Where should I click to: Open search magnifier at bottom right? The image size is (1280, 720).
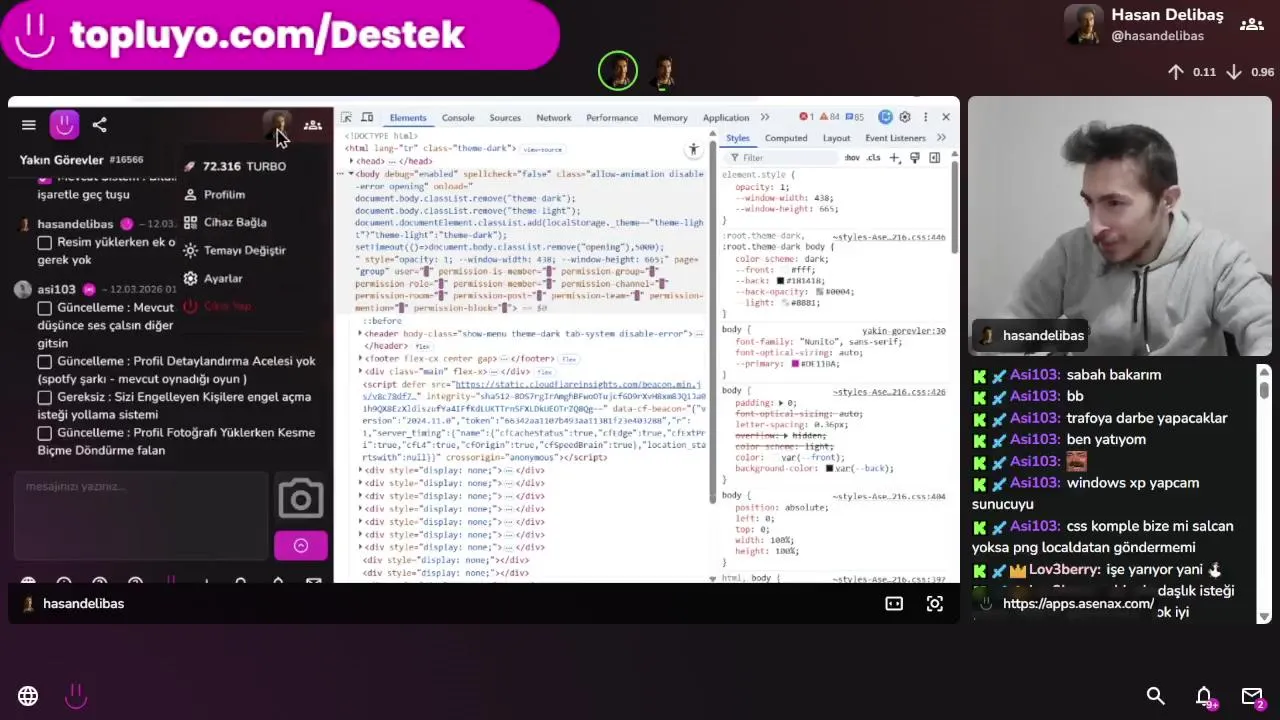[1155, 695]
